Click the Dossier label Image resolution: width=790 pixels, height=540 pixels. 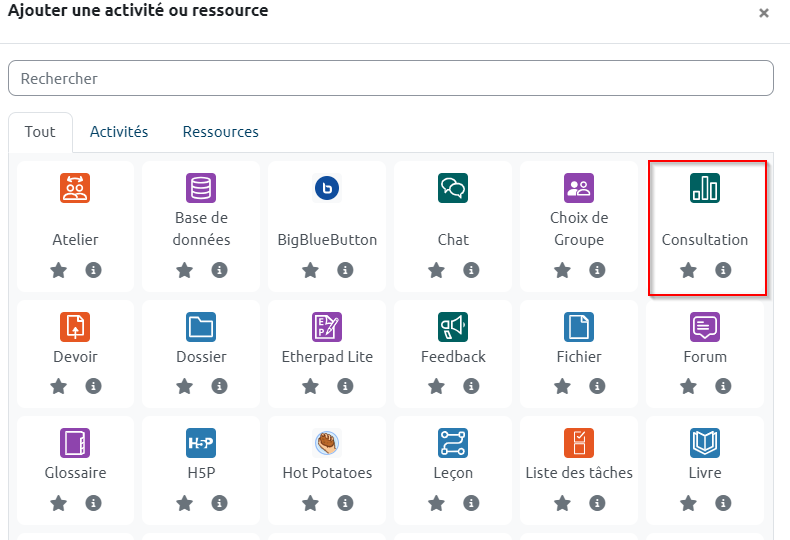(201, 357)
